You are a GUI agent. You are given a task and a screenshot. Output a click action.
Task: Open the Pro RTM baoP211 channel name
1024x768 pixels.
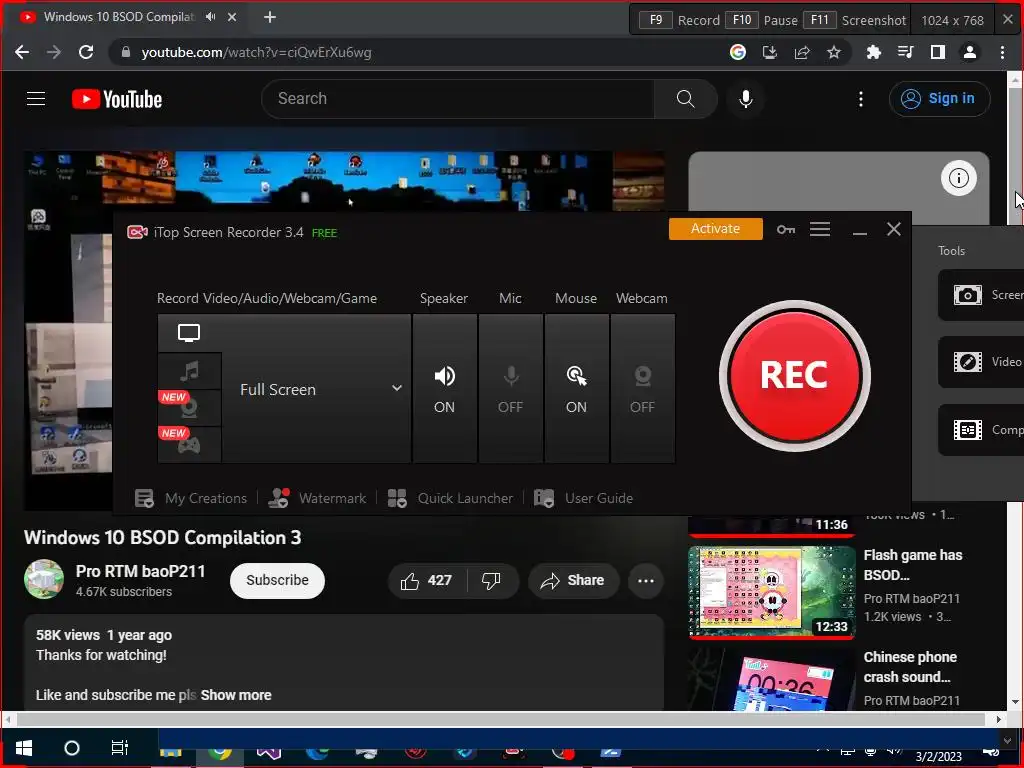pos(140,571)
